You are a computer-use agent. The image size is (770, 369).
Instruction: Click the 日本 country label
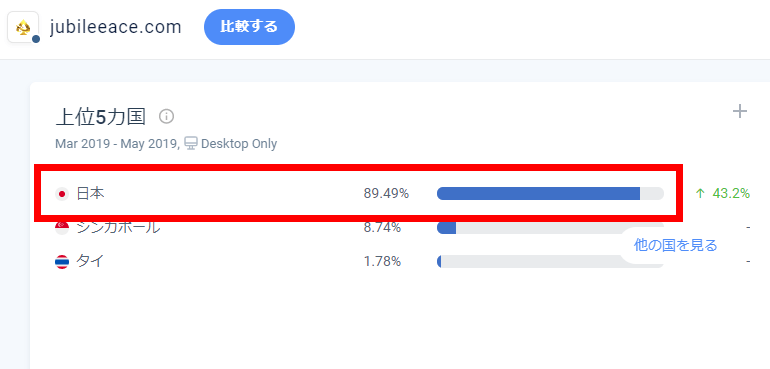(90, 194)
